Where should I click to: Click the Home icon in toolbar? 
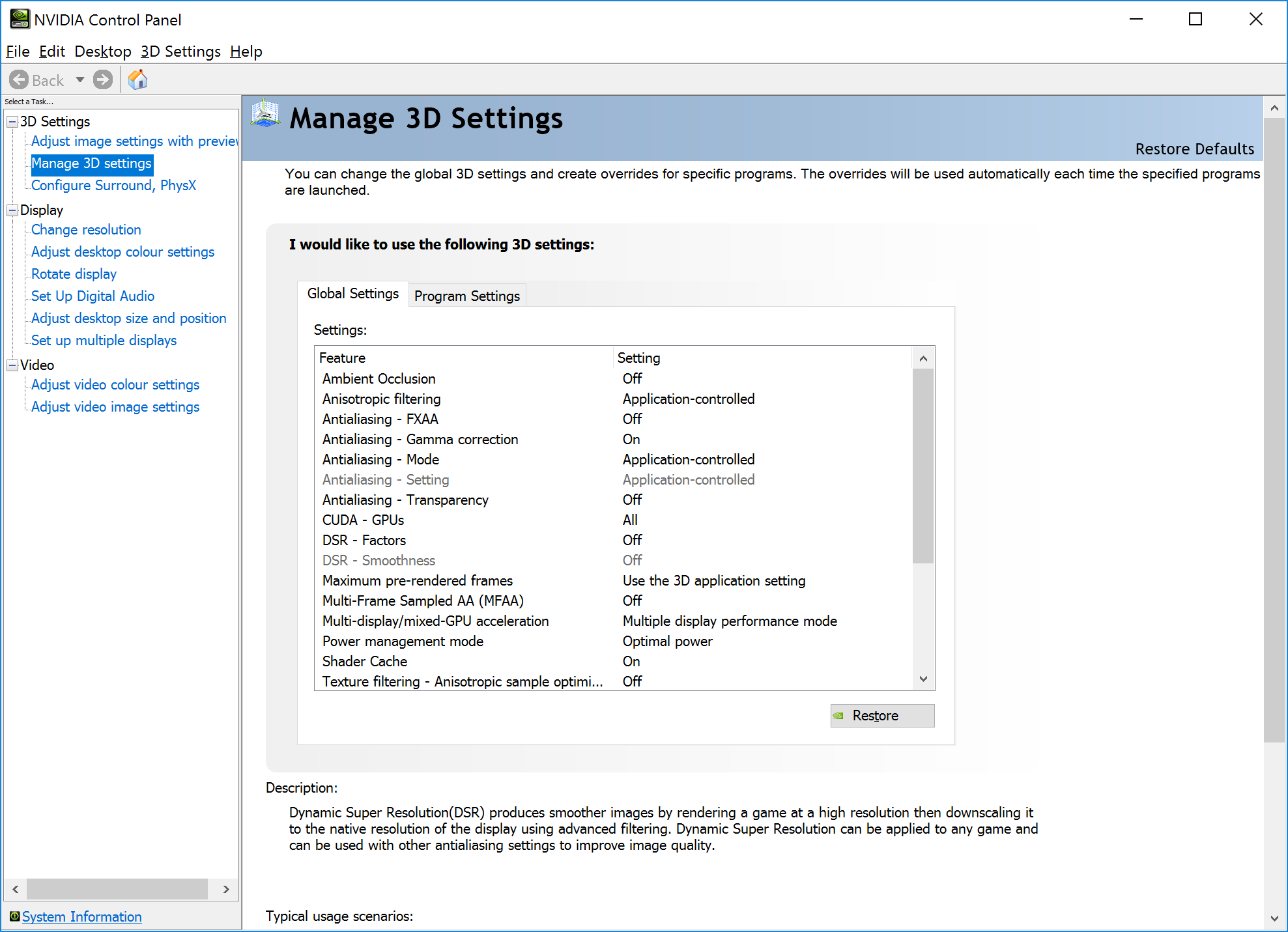pos(137,80)
